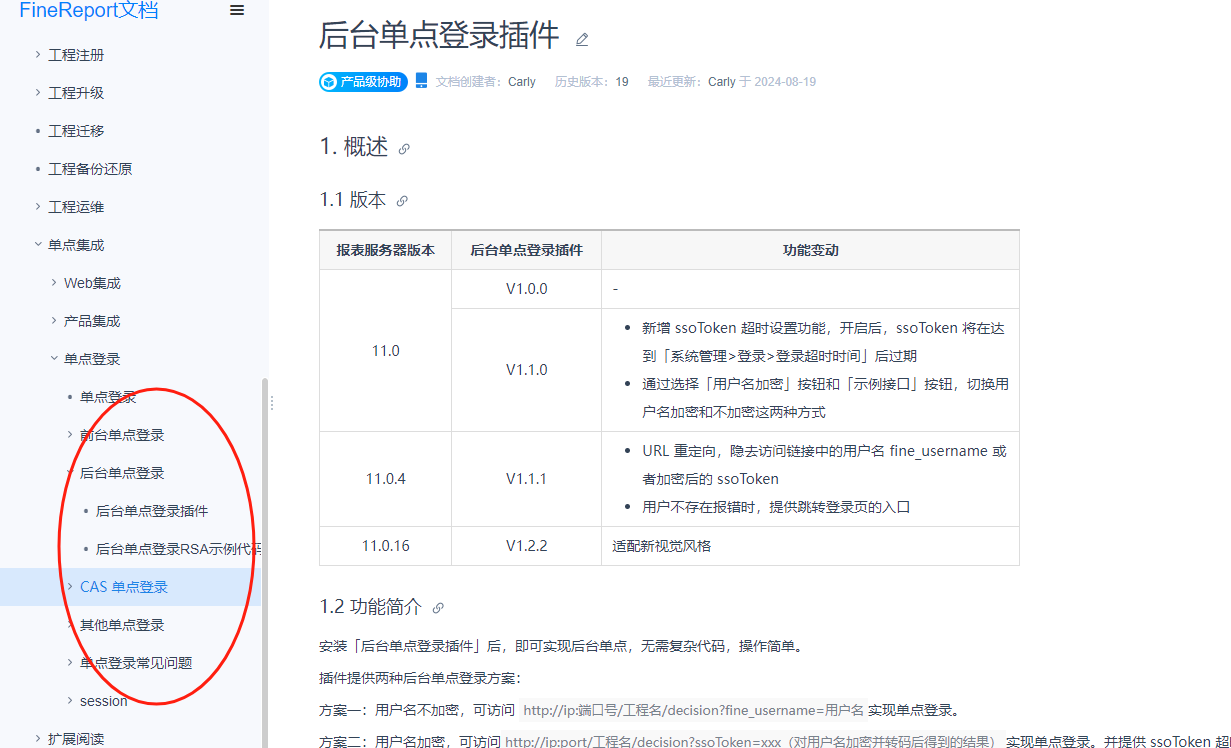Viewport: 1231px width, 748px height.
Task: Open the 后台单点登录插件 sidebar page
Action: [x=152, y=511]
